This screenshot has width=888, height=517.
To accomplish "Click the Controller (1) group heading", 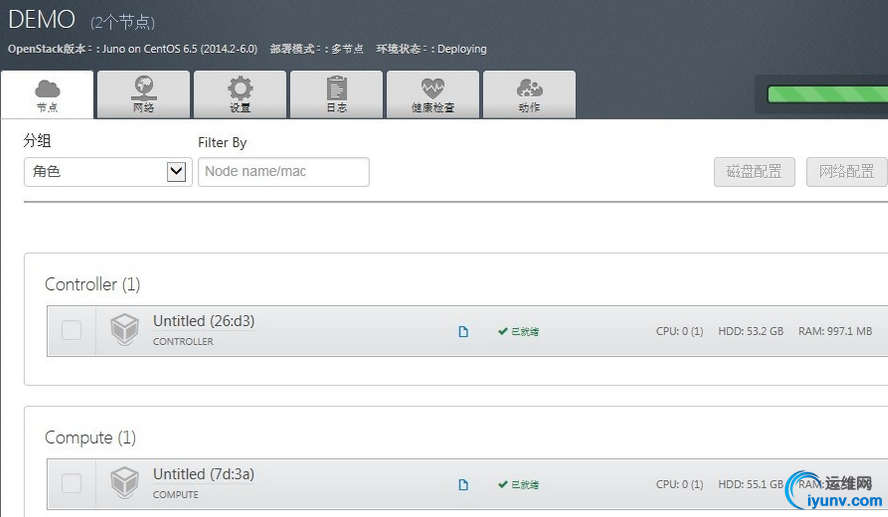I will point(92,284).
